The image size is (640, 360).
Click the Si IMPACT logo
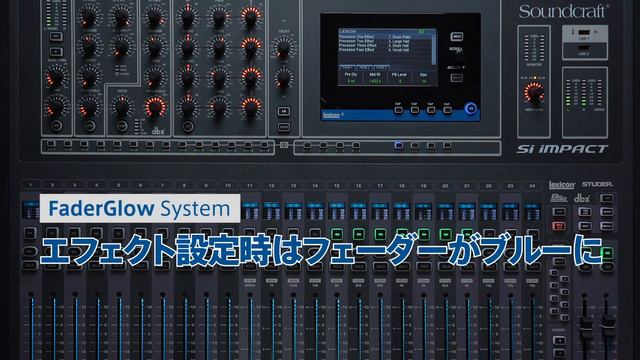[562, 149]
